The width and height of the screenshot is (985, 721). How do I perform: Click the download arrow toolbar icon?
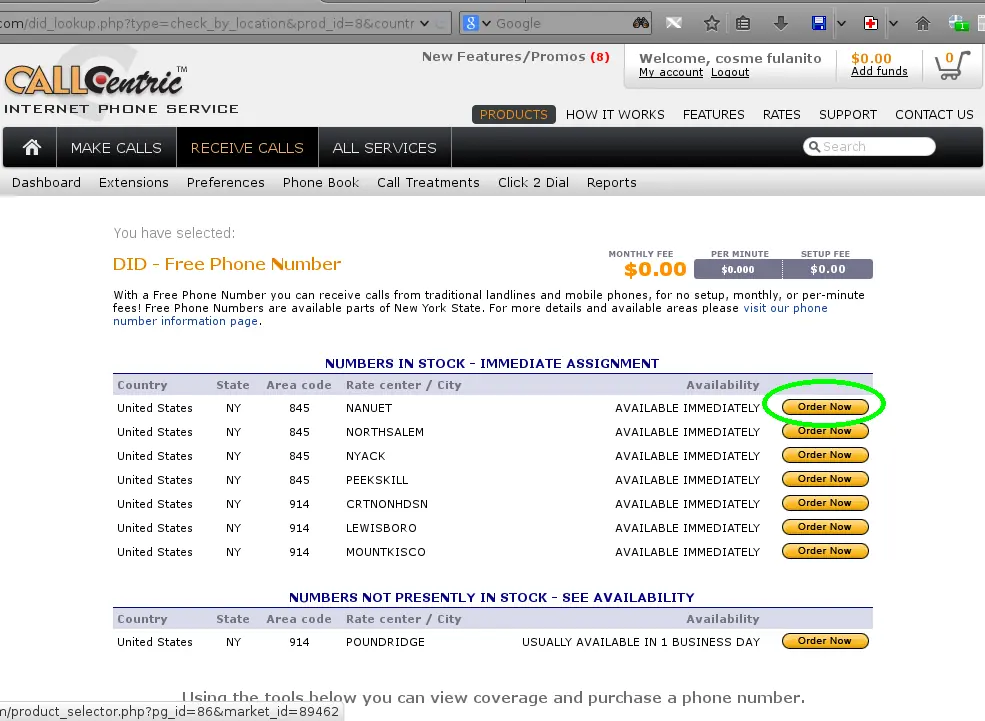point(781,22)
